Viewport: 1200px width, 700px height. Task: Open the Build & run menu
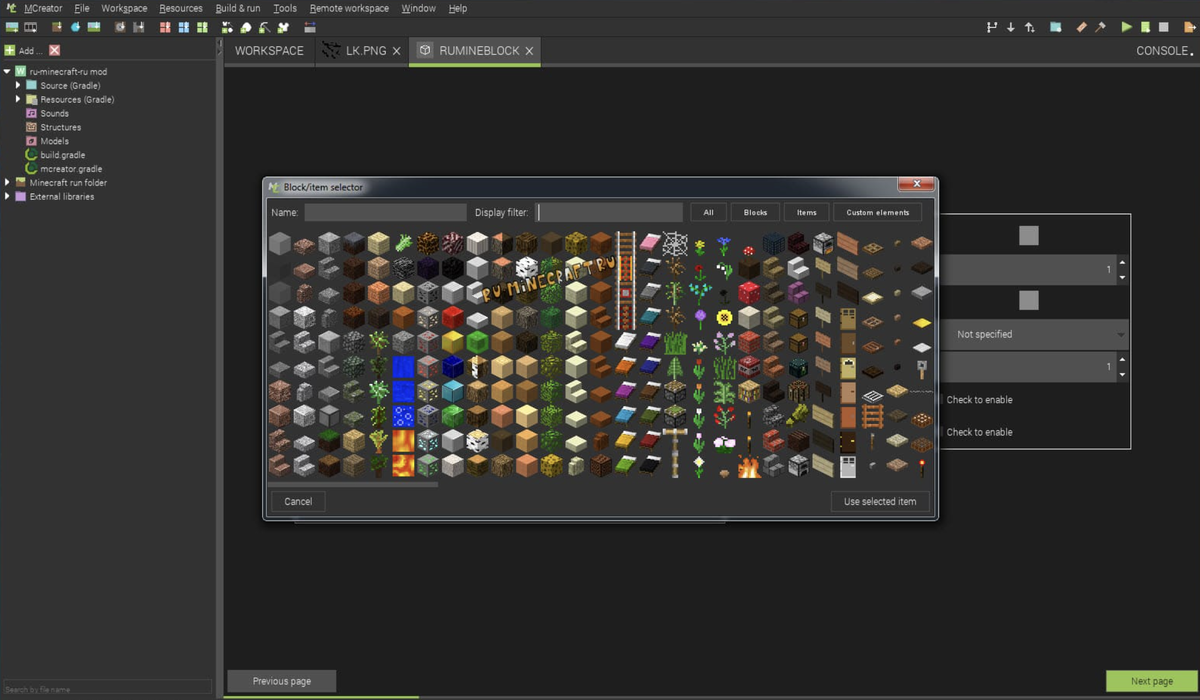click(x=238, y=8)
